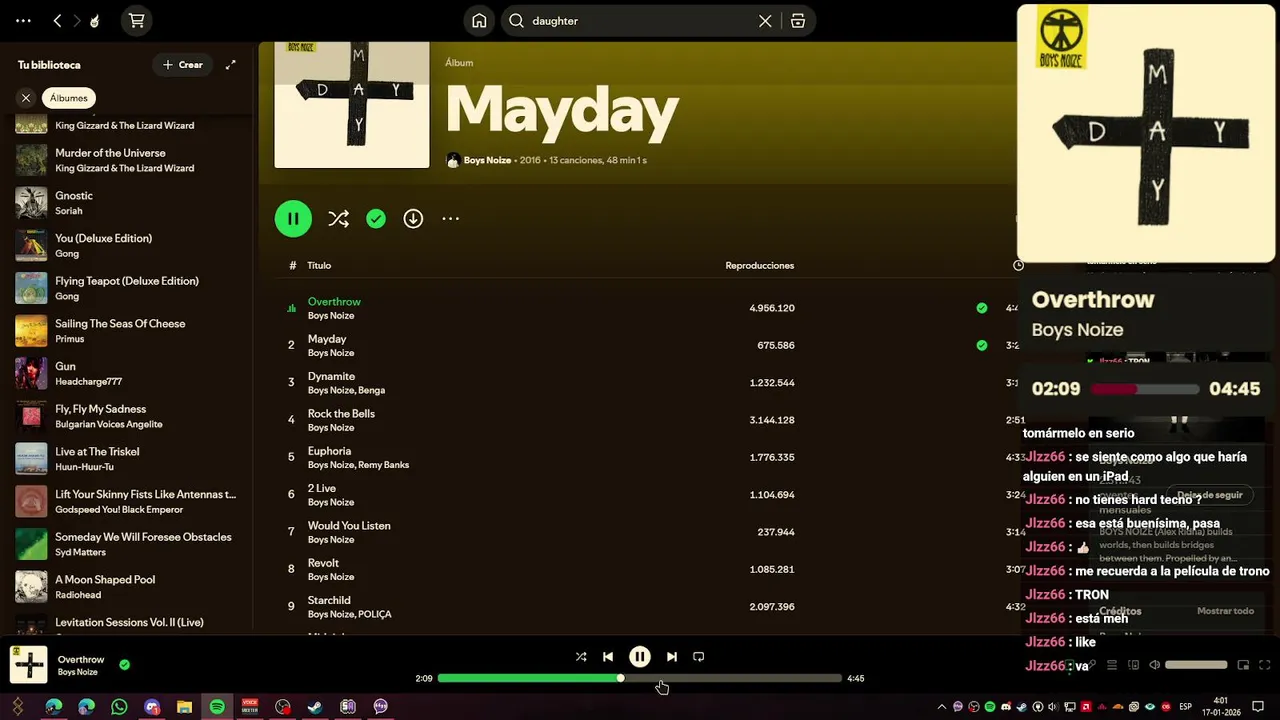Enter full screen player view

click(1265, 665)
